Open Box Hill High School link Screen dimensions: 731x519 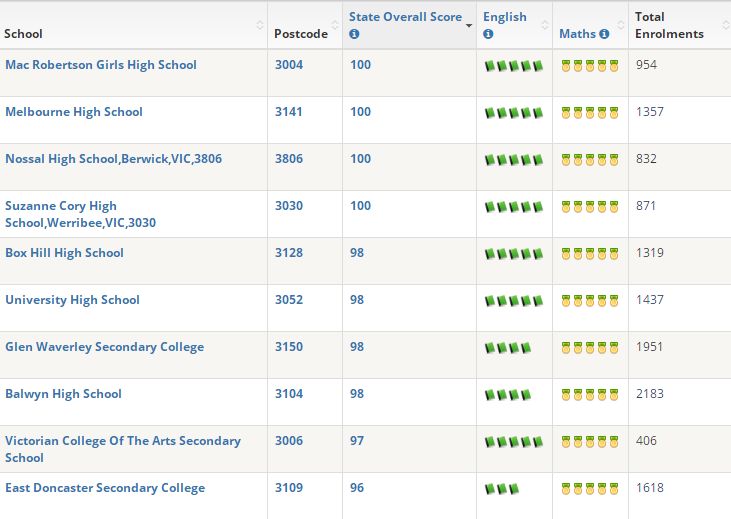pyautogui.click(x=64, y=253)
